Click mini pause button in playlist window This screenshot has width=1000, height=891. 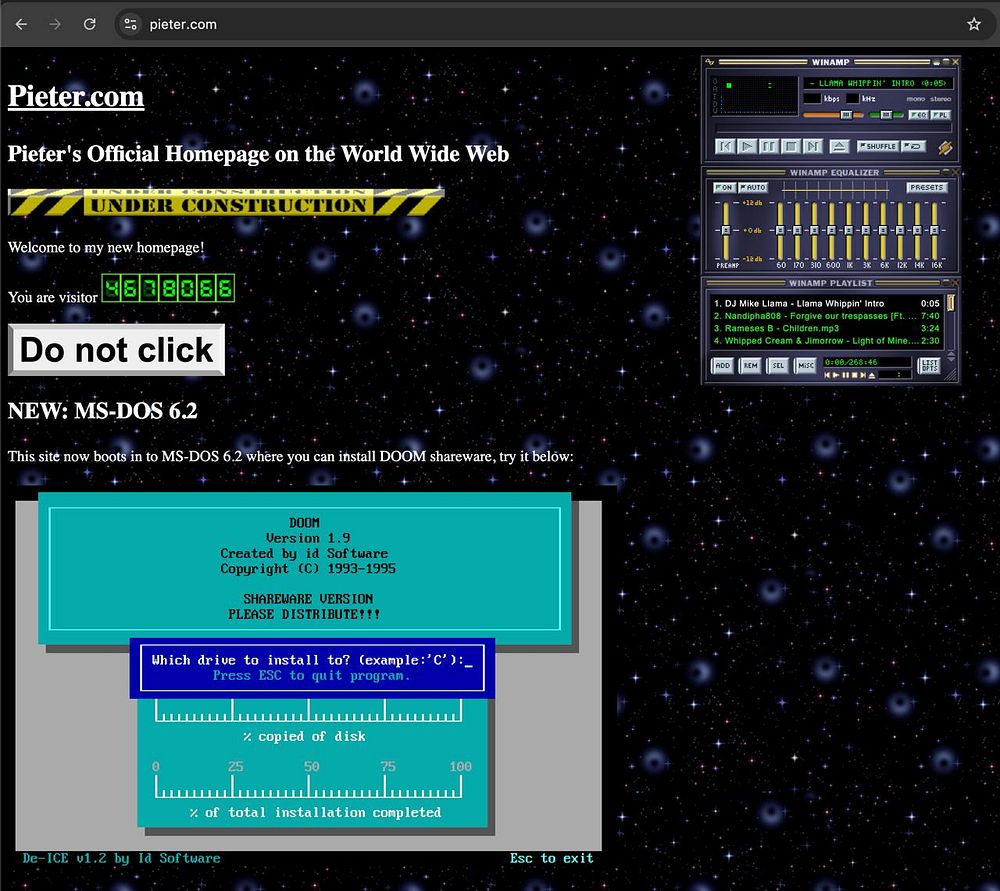click(x=846, y=375)
